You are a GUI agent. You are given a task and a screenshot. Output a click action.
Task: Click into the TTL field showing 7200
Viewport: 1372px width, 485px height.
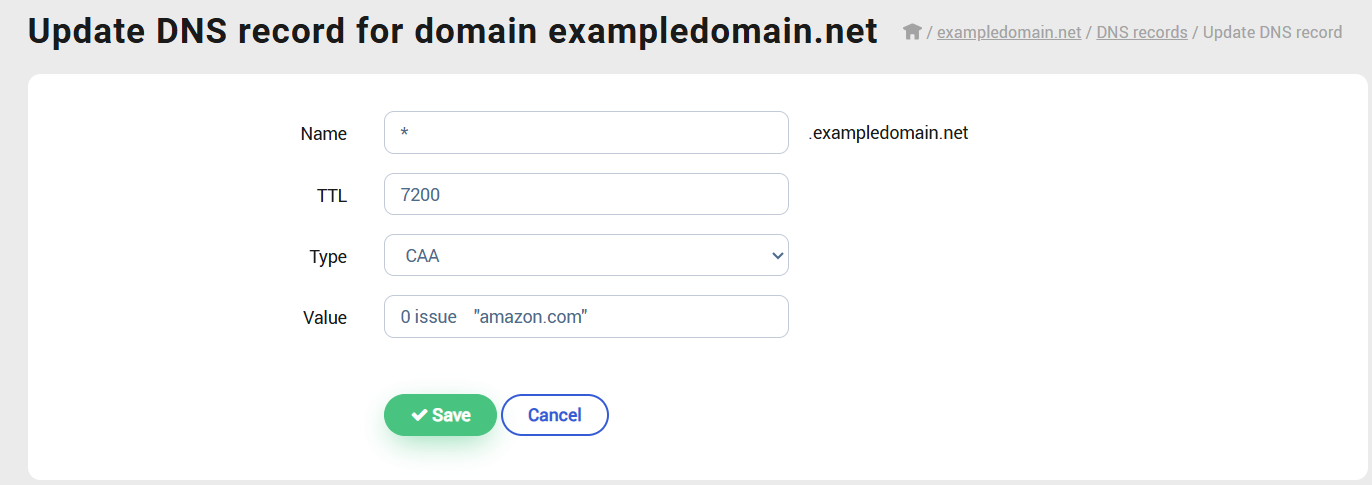[585, 194]
